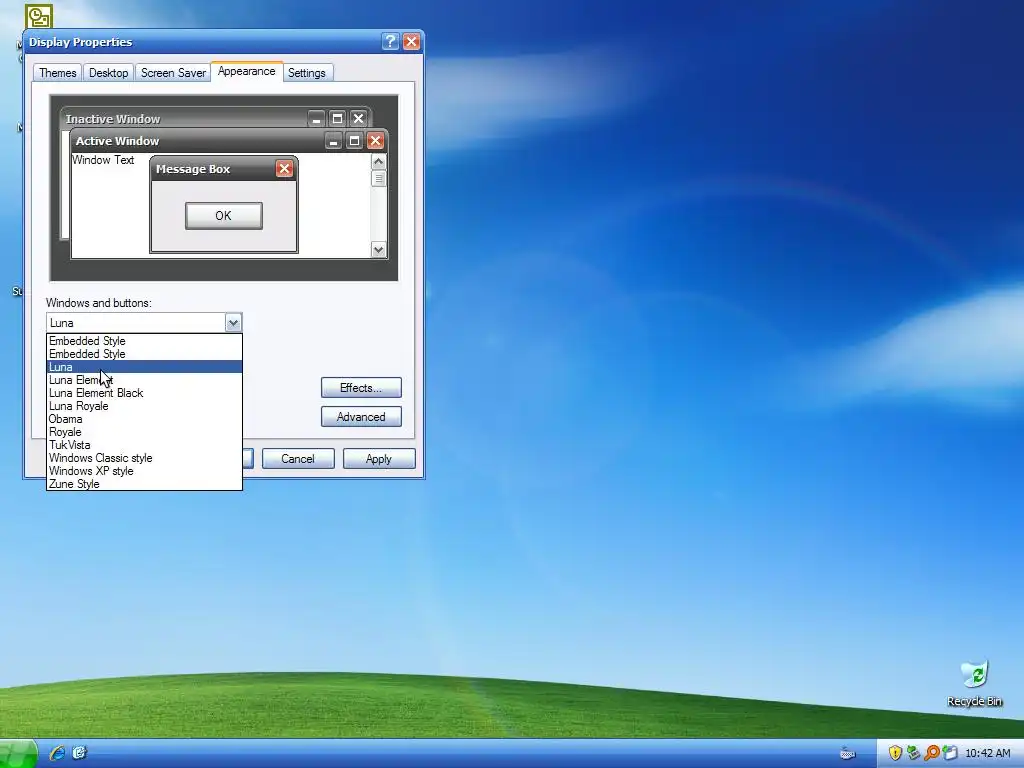Select the Obama style option
The image size is (1024, 768).
(144, 419)
